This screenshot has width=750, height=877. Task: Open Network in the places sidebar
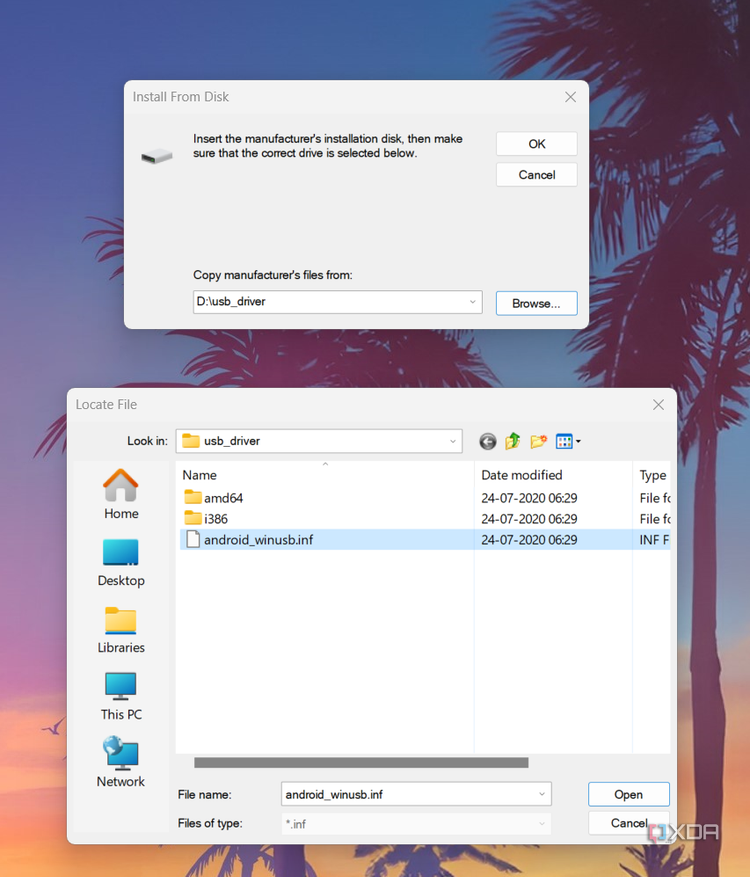(x=121, y=762)
